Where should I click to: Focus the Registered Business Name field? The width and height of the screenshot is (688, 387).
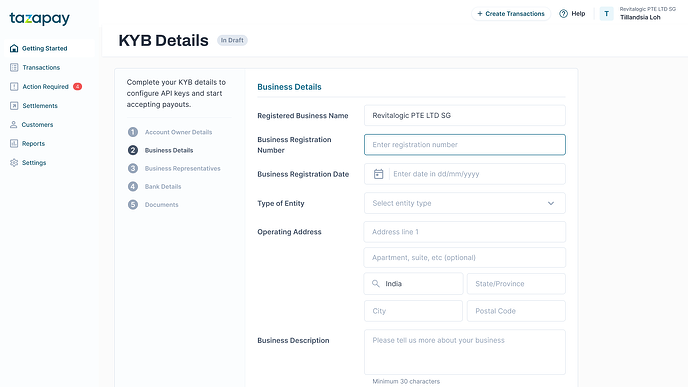(x=465, y=115)
